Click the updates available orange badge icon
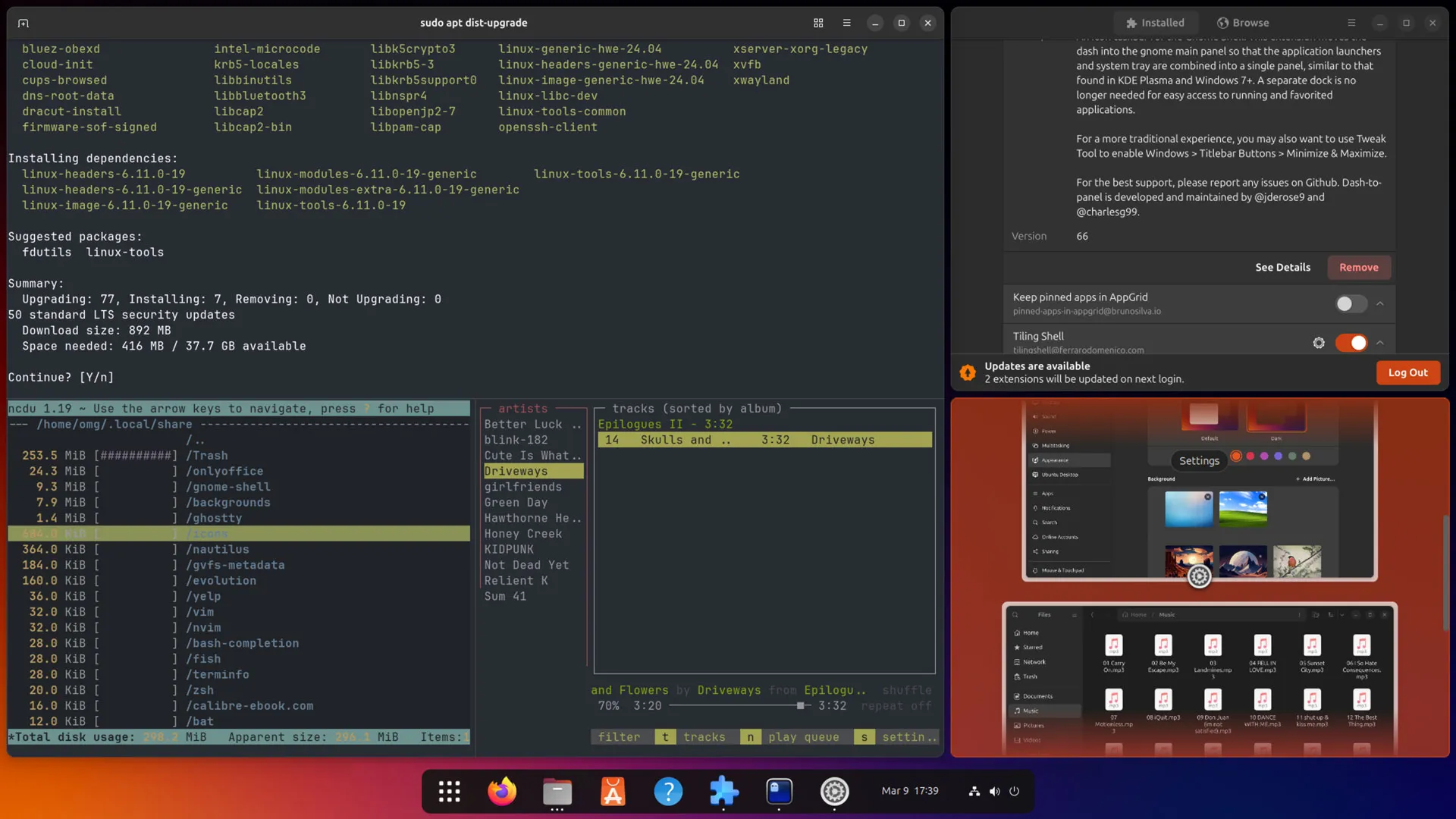Screen dimensions: 1456x819 (968, 372)
